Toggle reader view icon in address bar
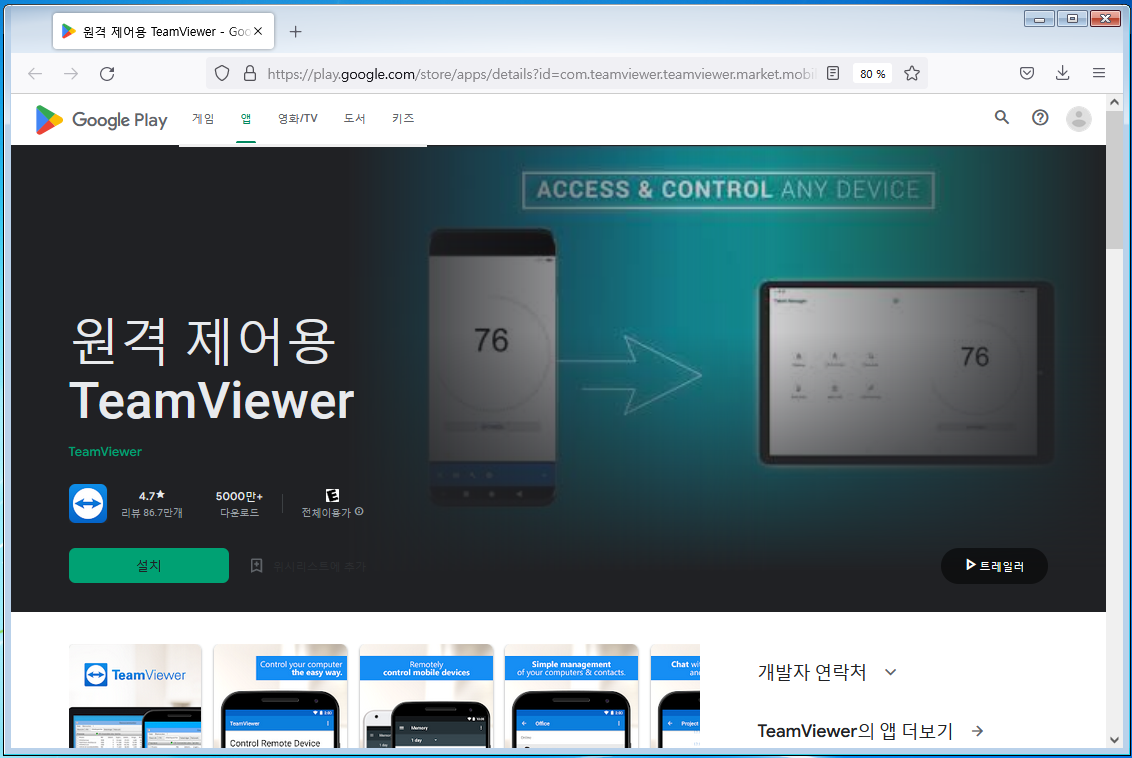Screen dimensions: 1132x758 tap(833, 74)
